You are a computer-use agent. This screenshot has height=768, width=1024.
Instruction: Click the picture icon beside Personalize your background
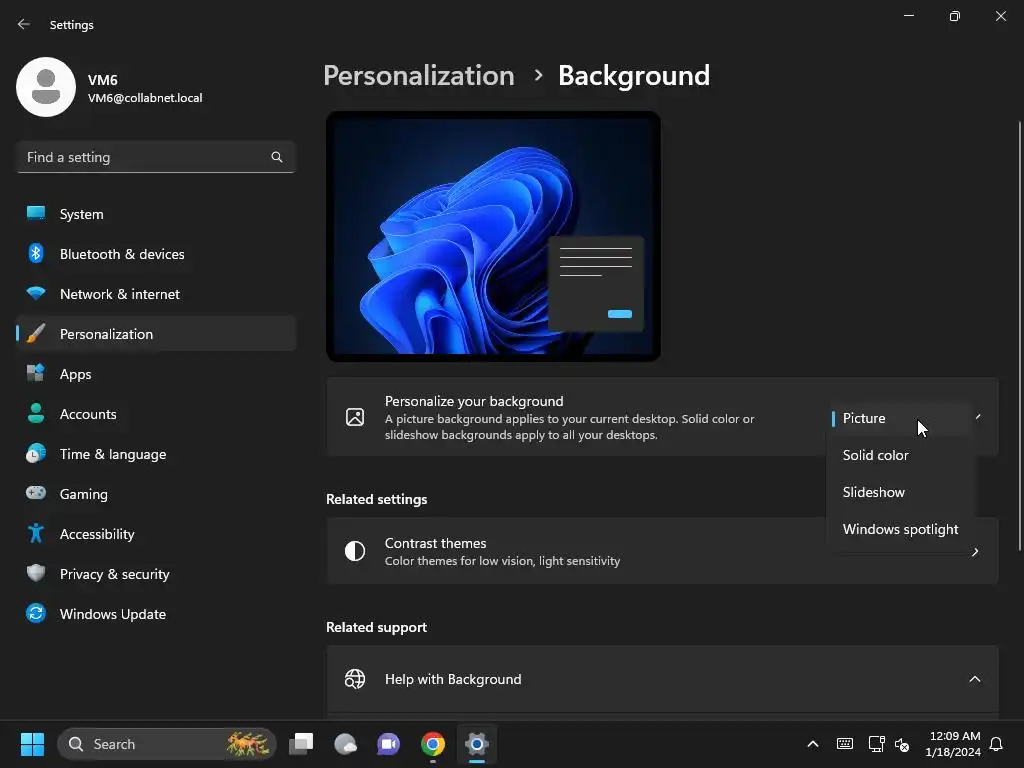355,417
